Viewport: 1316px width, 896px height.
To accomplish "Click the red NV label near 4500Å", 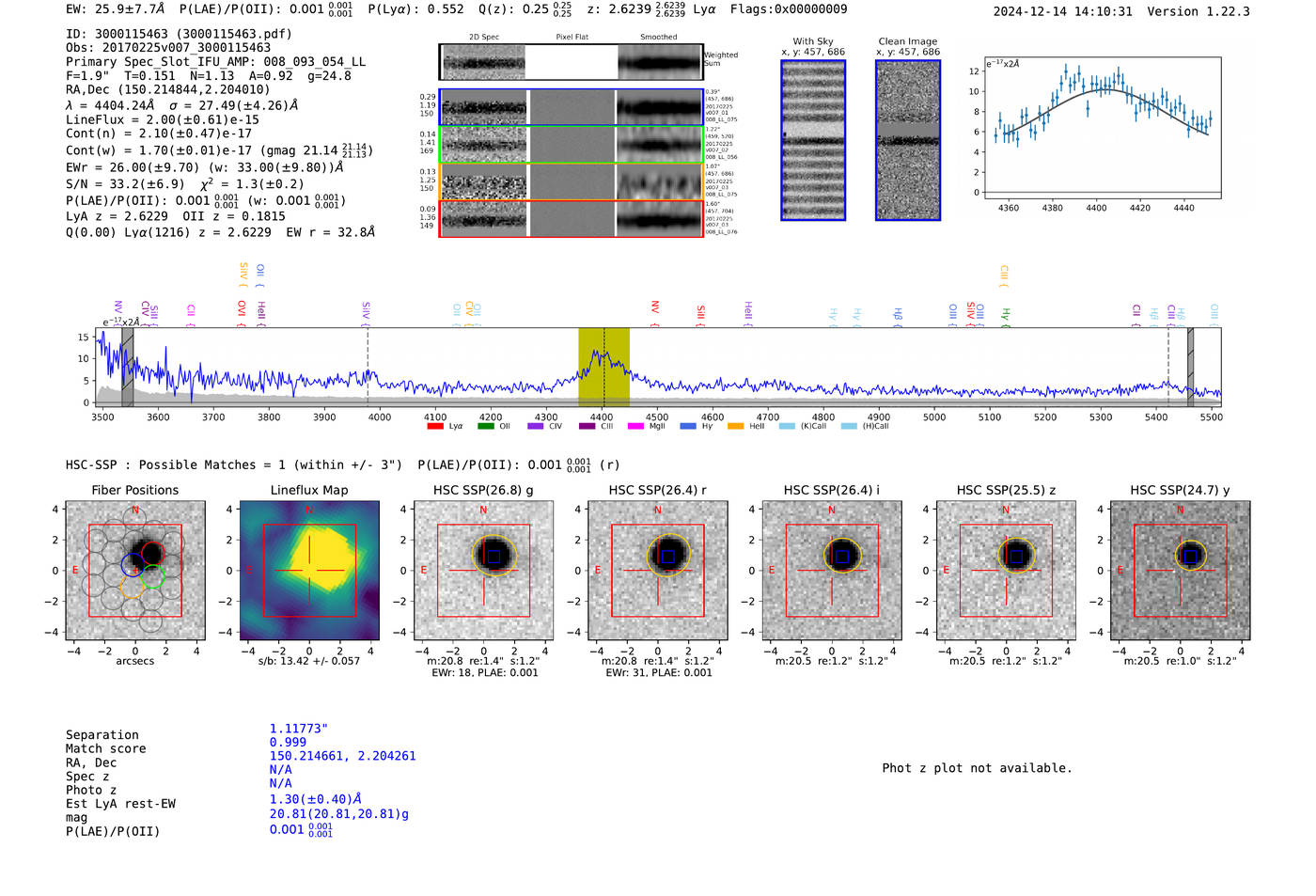I will [x=655, y=313].
